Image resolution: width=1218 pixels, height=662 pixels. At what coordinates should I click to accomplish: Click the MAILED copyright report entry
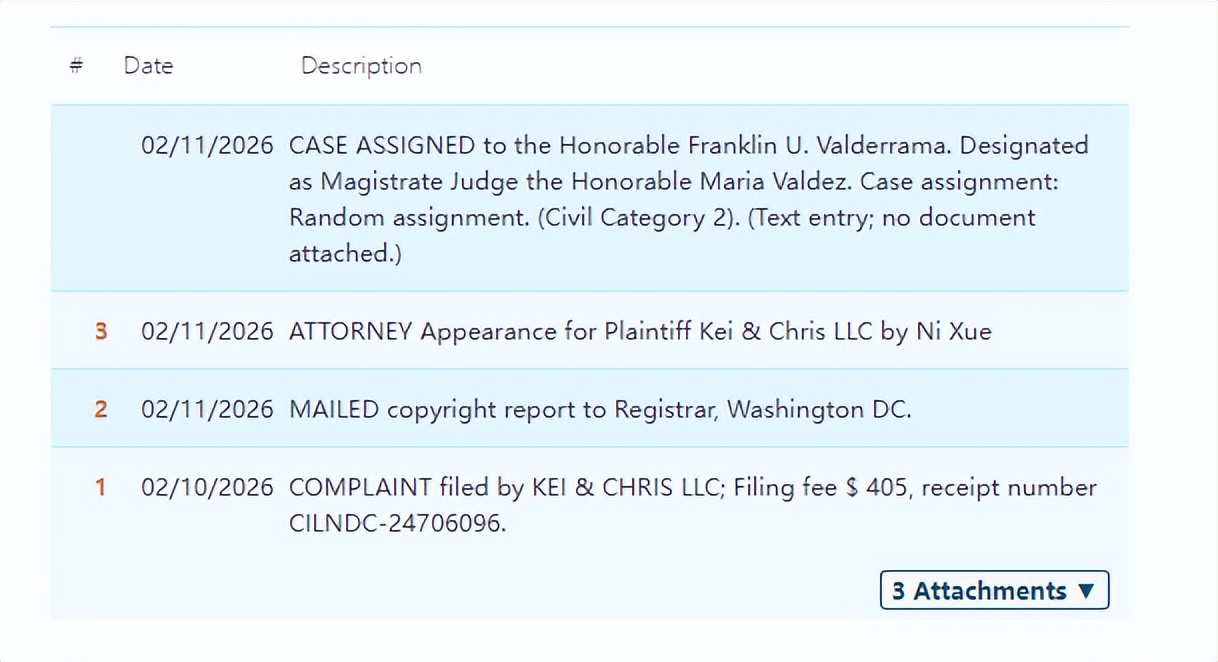pos(600,409)
